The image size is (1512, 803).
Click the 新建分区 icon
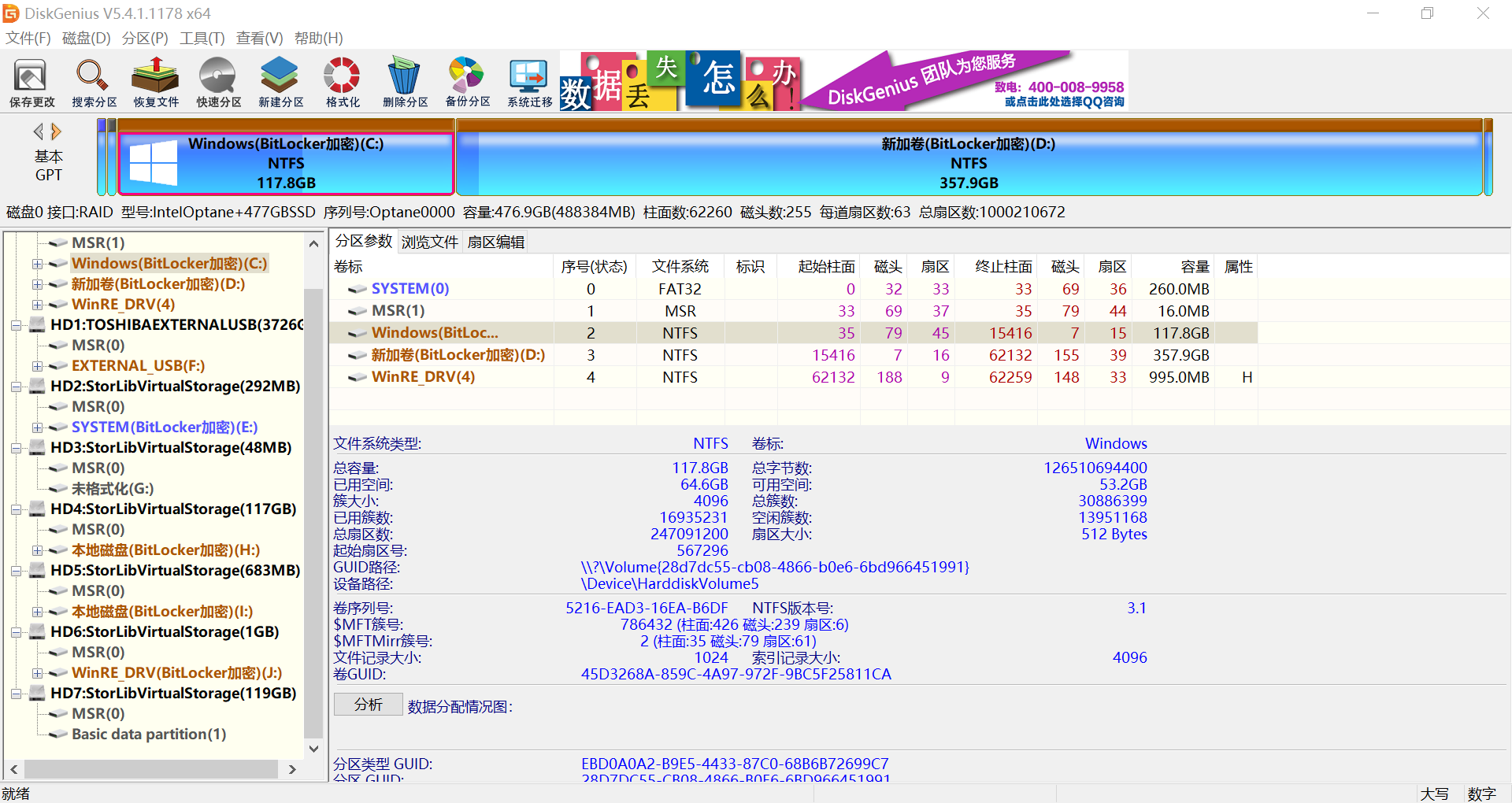tap(280, 81)
